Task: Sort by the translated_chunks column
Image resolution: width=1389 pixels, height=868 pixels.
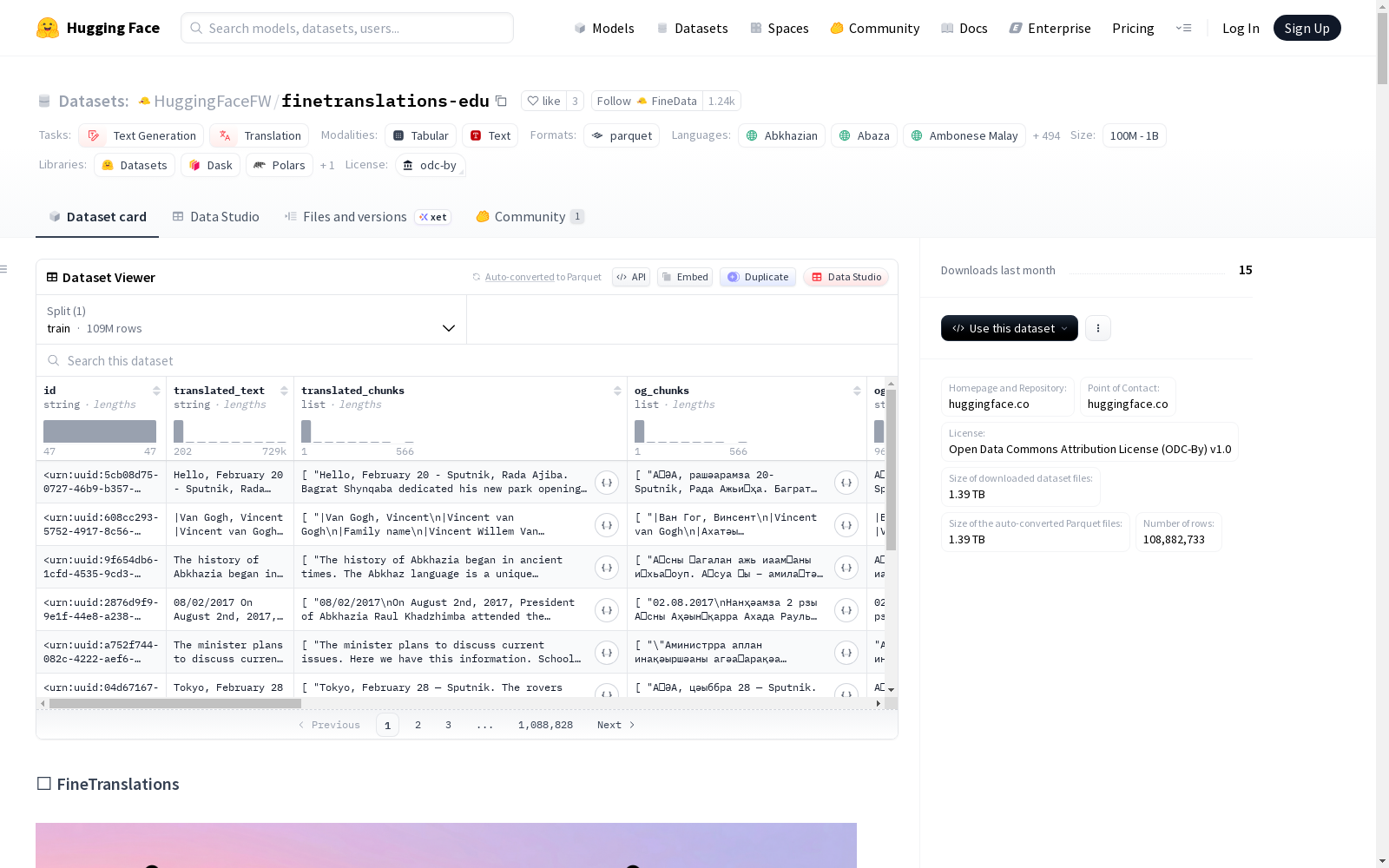Action: [x=617, y=391]
